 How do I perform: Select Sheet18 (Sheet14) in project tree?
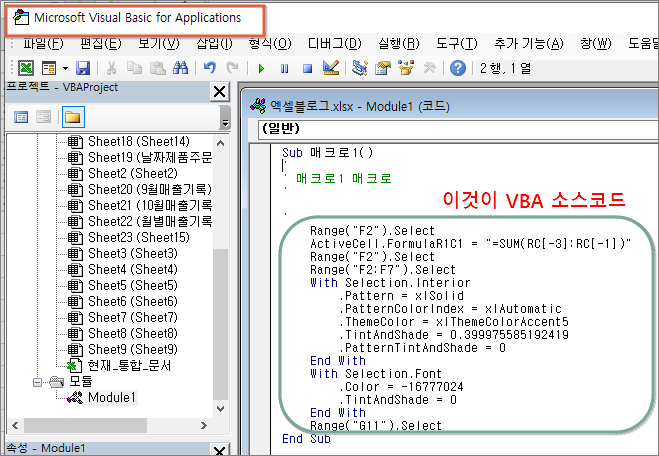139,142
